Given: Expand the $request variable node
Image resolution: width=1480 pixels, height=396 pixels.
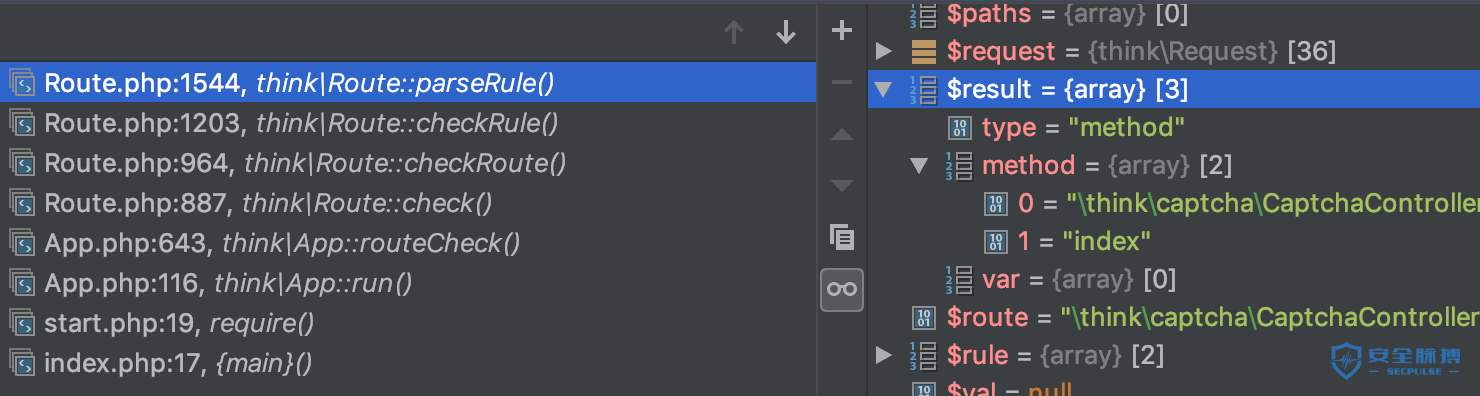Looking at the screenshot, I should tap(883, 51).
